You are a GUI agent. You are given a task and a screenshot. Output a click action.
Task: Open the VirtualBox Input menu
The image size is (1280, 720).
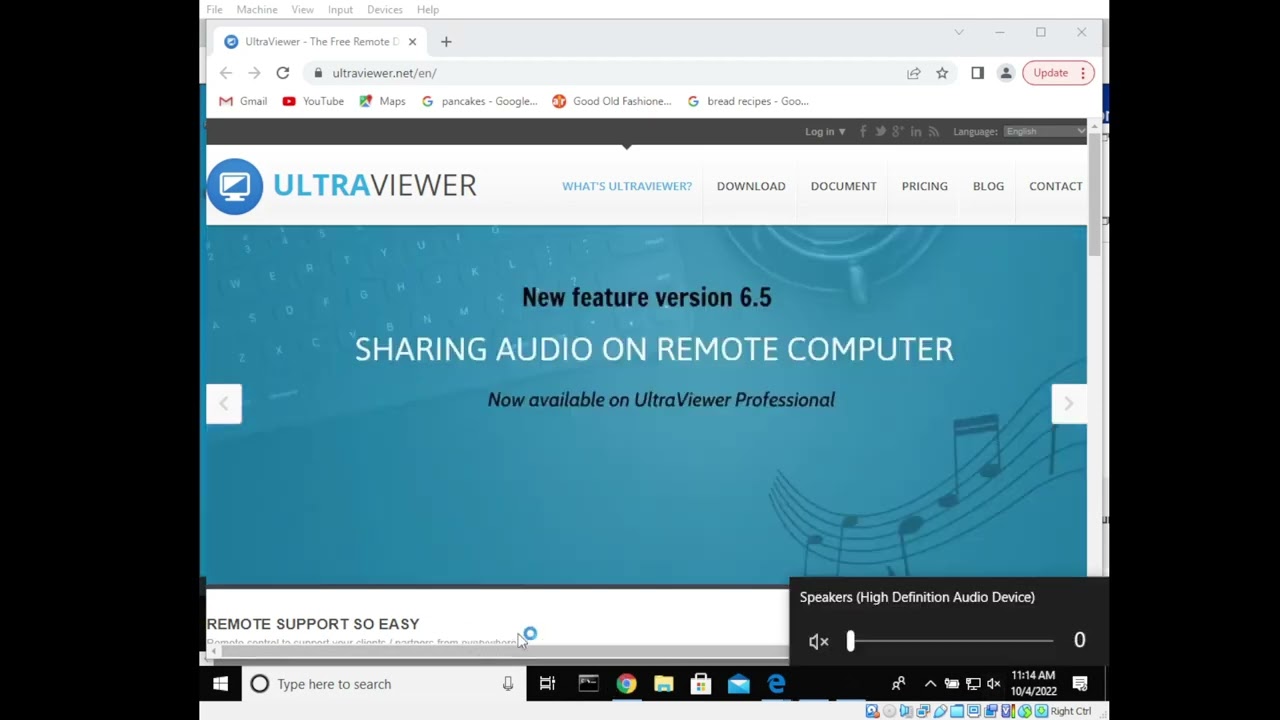340,9
